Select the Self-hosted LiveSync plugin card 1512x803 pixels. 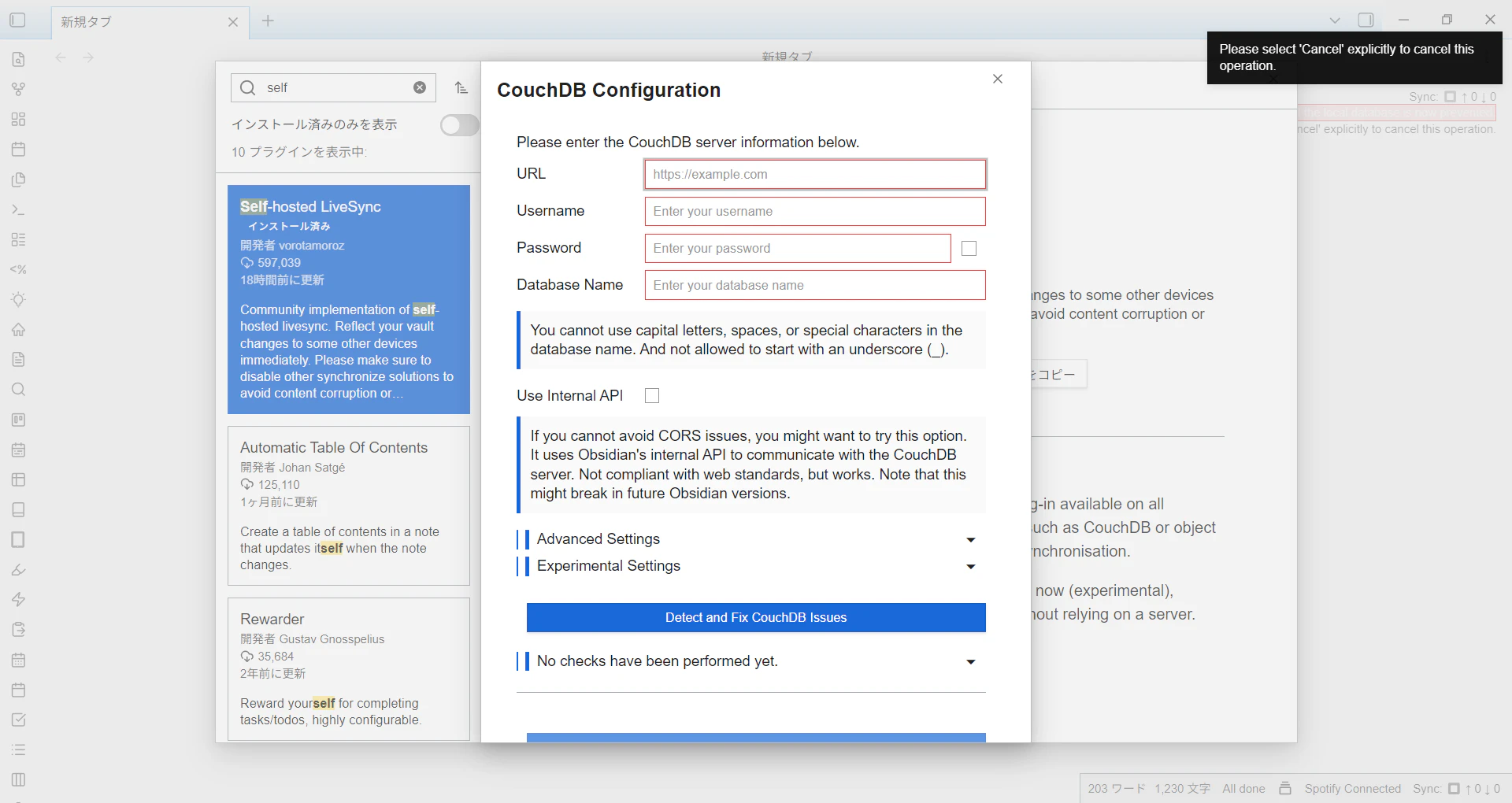click(x=349, y=299)
